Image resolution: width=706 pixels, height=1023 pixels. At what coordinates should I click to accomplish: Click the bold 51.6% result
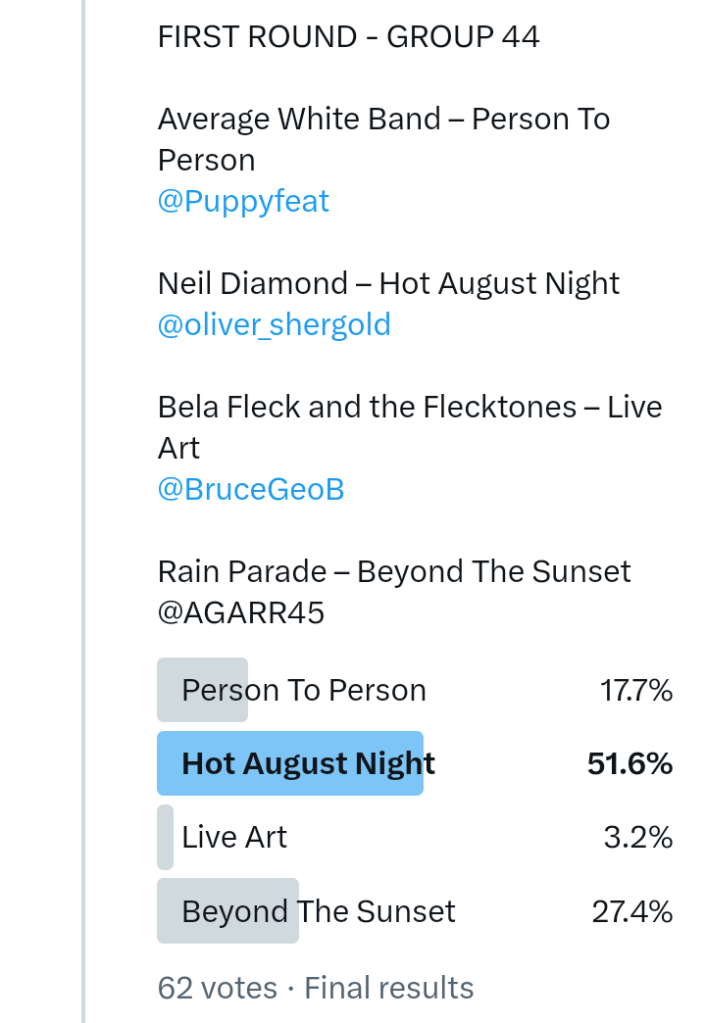630,764
